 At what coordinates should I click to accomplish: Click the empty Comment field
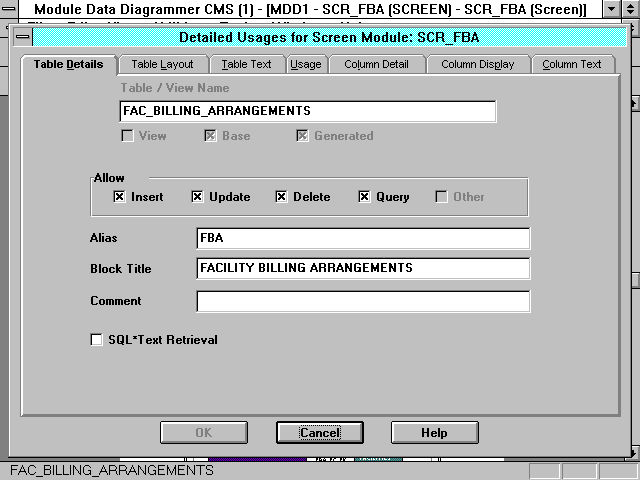click(363, 301)
